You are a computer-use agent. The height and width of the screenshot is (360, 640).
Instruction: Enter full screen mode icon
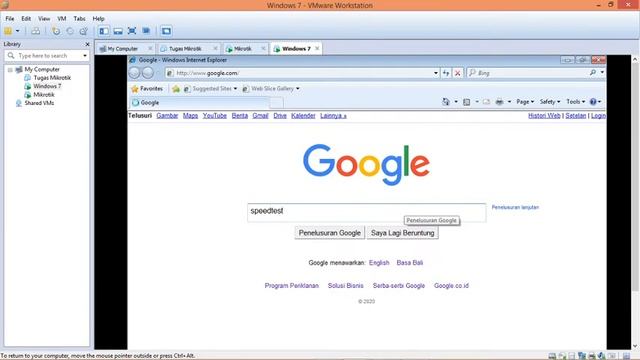click(132, 31)
